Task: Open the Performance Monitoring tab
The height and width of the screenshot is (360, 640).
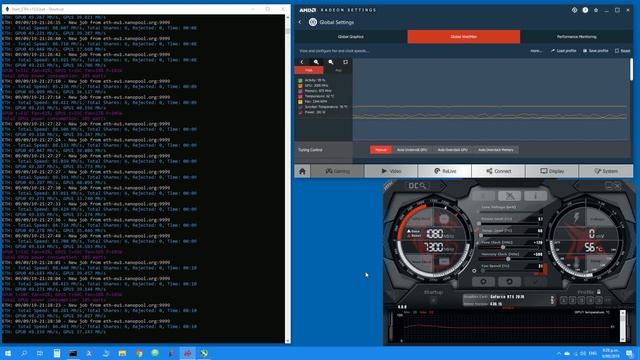Action: click(x=576, y=37)
